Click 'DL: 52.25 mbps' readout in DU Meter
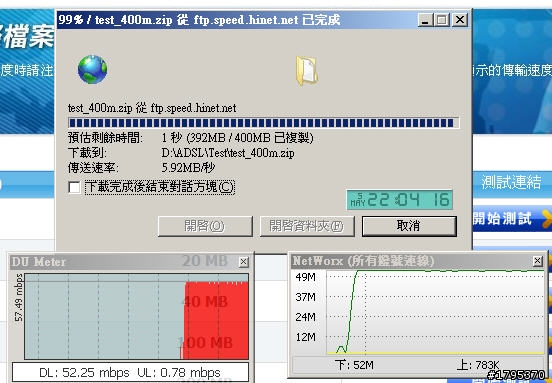 coord(84,372)
